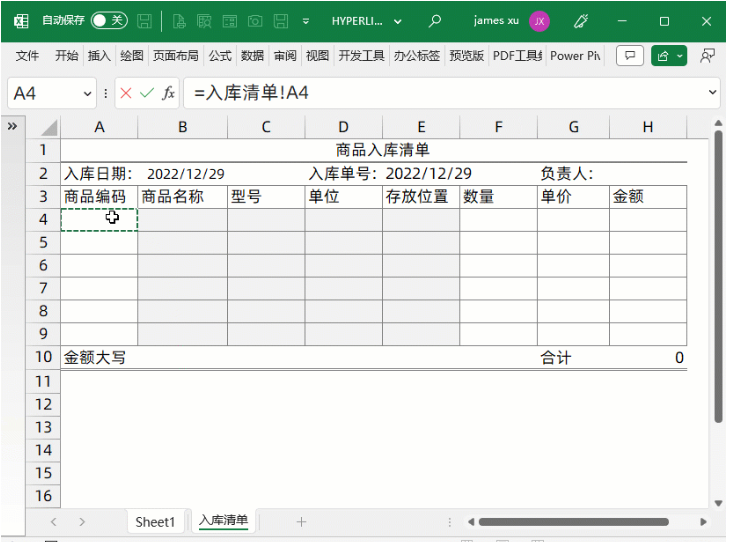Open the Customize Quick Access Toolbar dropdown

[305, 21]
